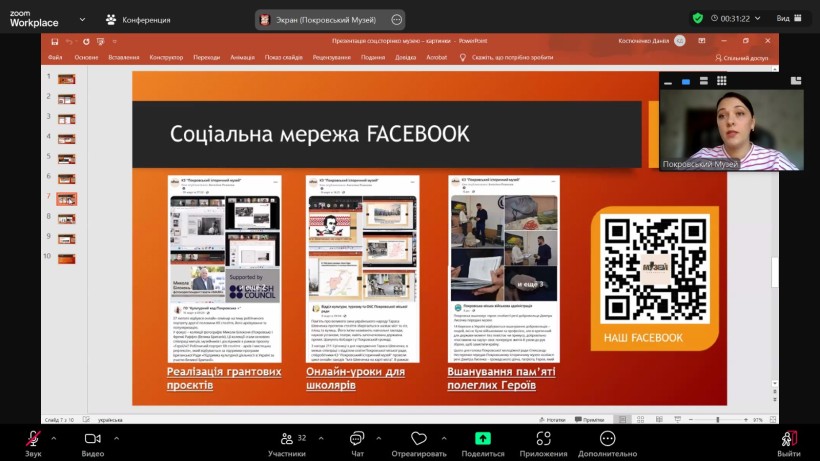Click the zoom in plus button

[746, 420]
